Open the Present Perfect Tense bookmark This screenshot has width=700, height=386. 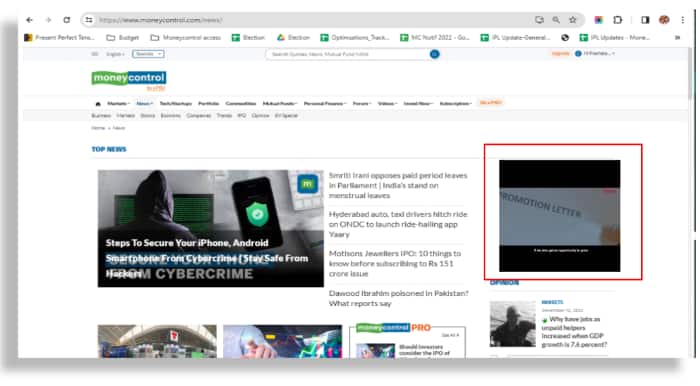[60, 37]
